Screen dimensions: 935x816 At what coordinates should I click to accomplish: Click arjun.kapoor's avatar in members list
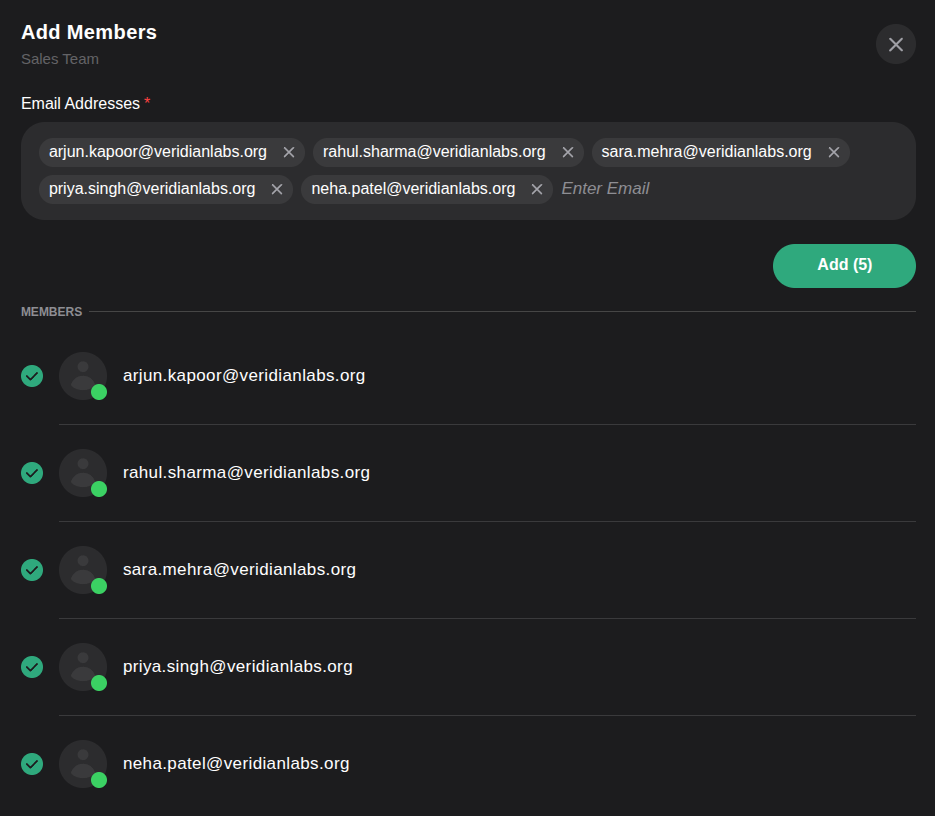coord(82,376)
